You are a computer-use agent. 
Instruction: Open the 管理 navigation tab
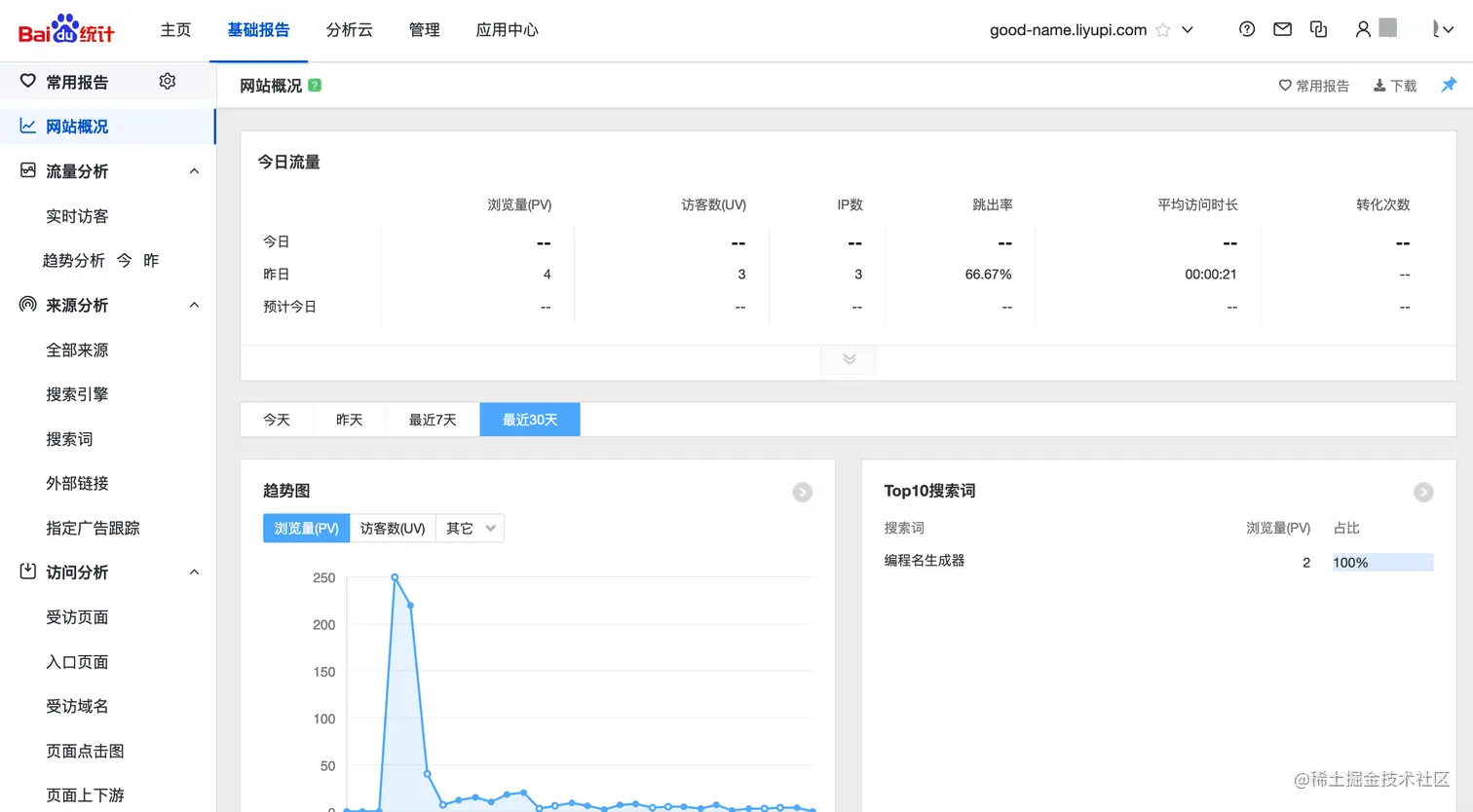(x=425, y=29)
